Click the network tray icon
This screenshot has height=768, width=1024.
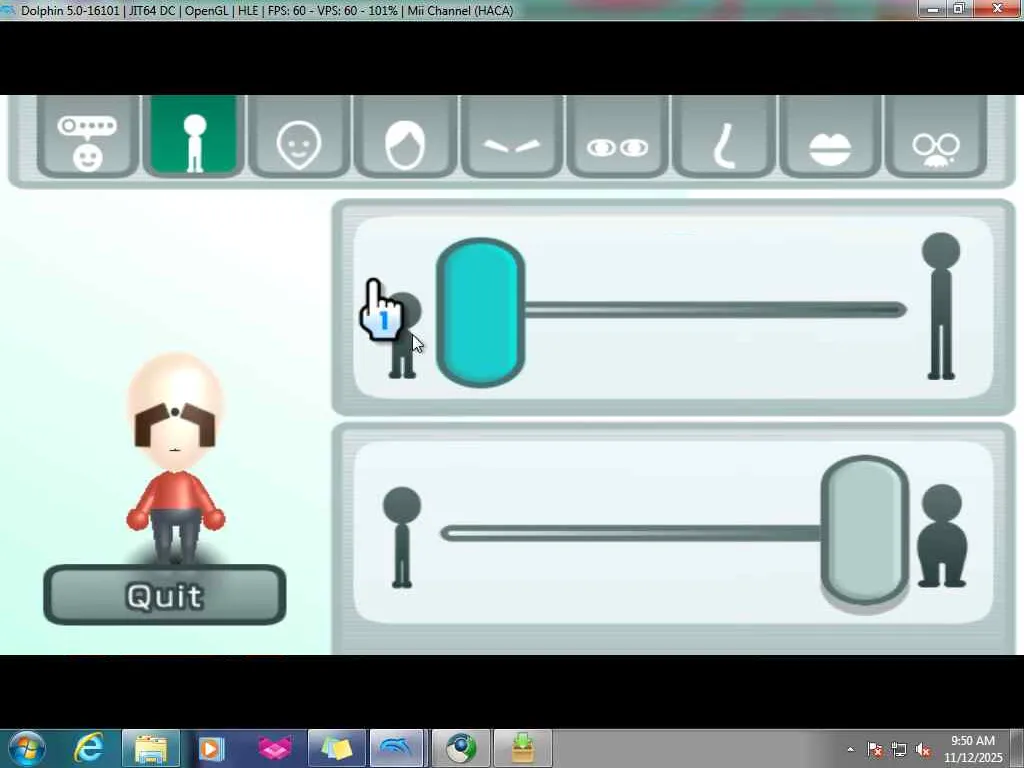[899, 749]
